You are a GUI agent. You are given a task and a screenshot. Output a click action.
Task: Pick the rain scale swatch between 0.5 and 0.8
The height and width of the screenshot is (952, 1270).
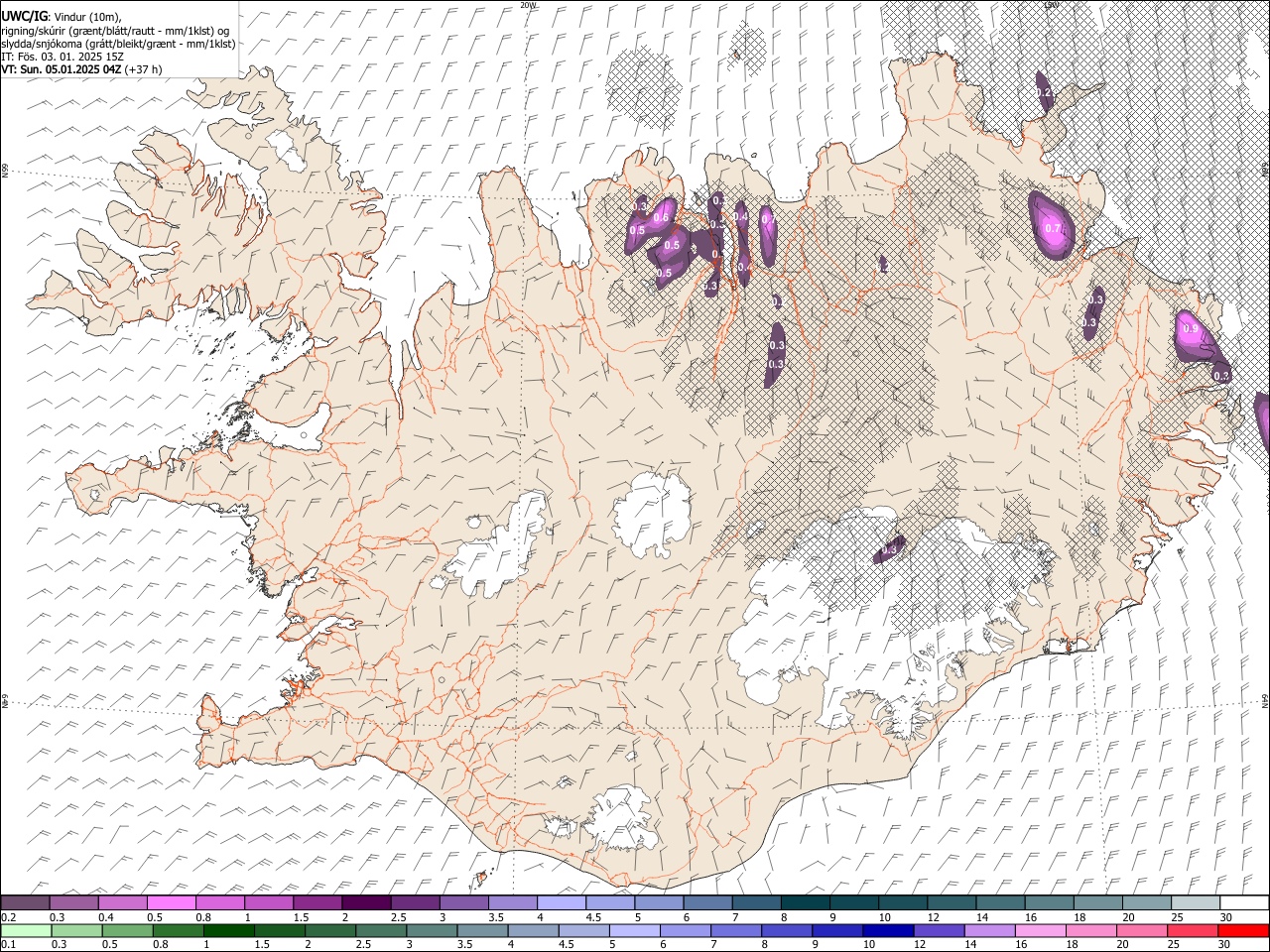(127, 931)
